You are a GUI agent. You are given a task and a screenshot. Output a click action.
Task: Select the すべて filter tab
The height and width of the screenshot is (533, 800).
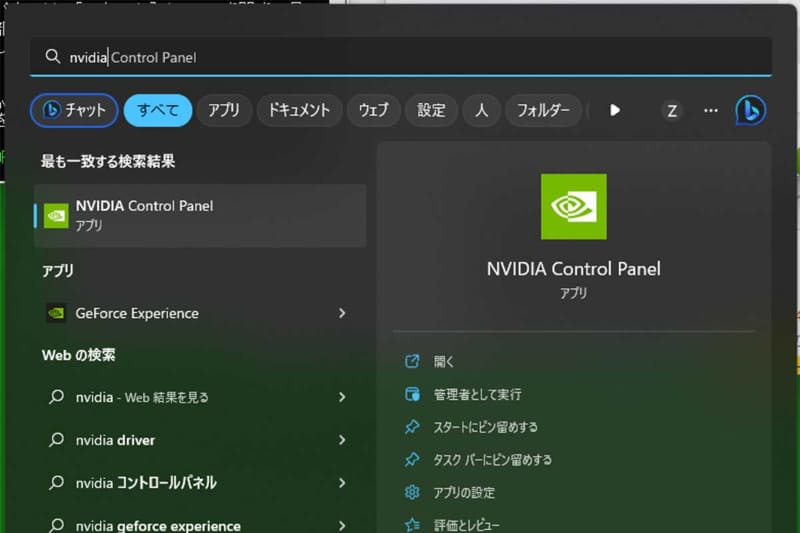click(x=158, y=110)
